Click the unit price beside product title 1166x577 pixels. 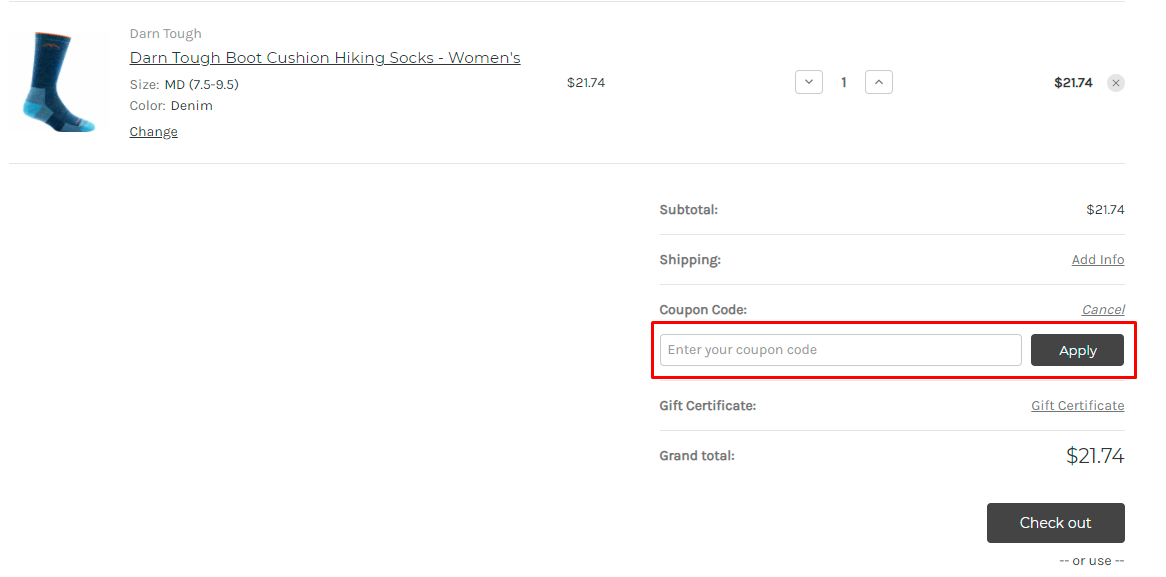[x=586, y=83]
